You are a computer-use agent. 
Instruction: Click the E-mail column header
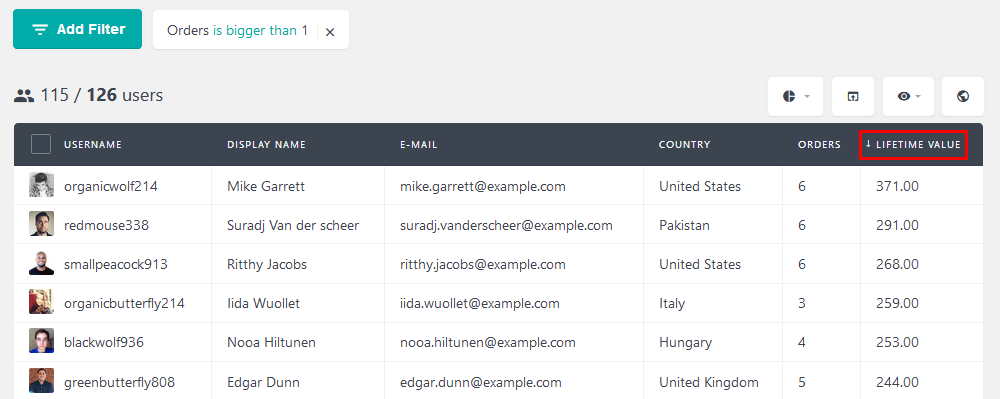click(418, 145)
